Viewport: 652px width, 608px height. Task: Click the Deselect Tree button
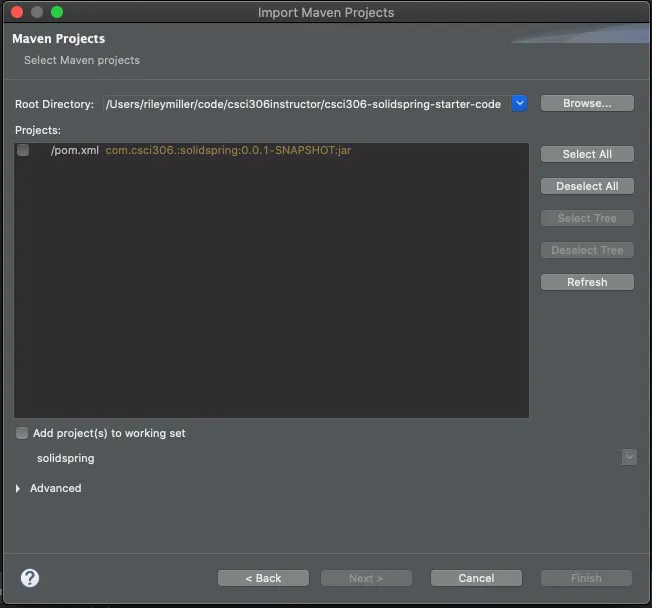pos(587,250)
